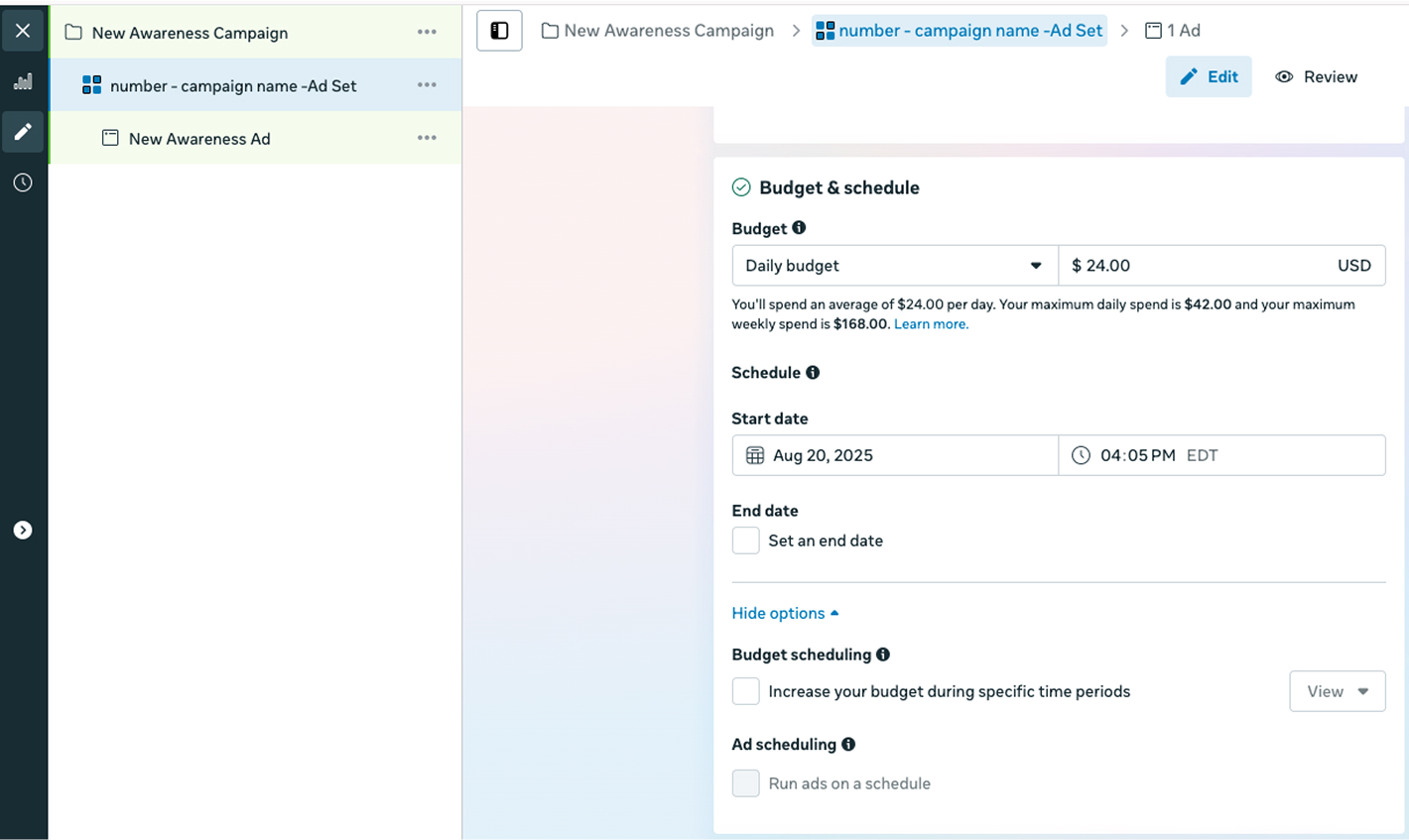
Task: Open more options for New Awareness Campaign
Action: pos(427,32)
